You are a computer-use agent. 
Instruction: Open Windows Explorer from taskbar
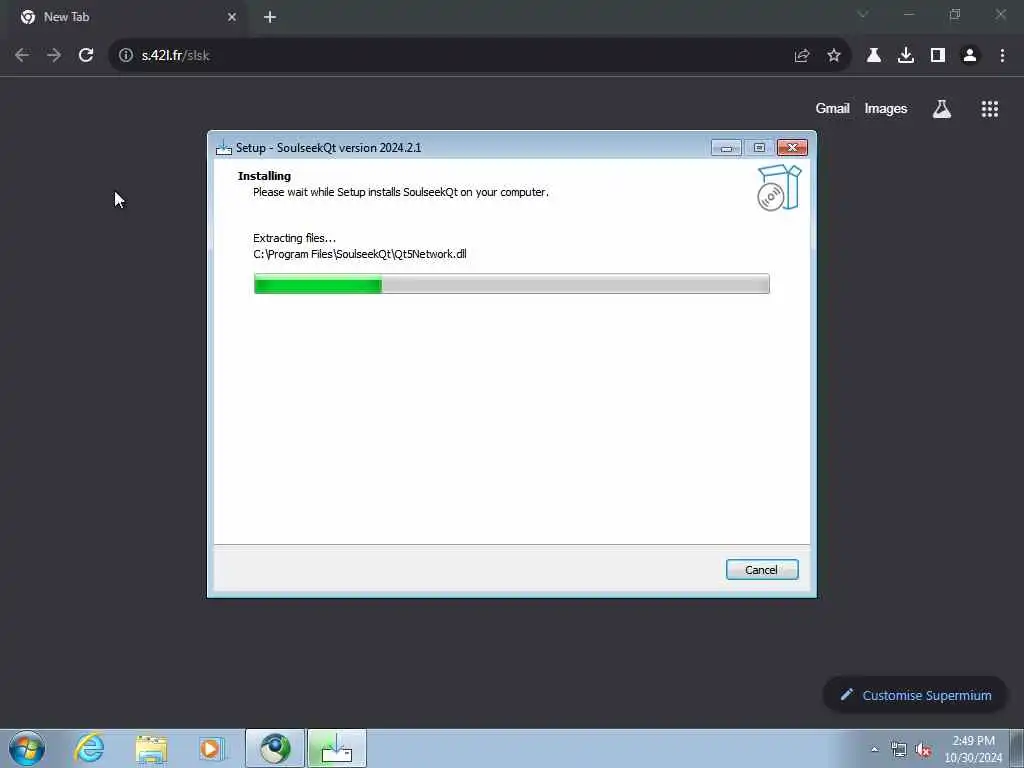click(151, 748)
